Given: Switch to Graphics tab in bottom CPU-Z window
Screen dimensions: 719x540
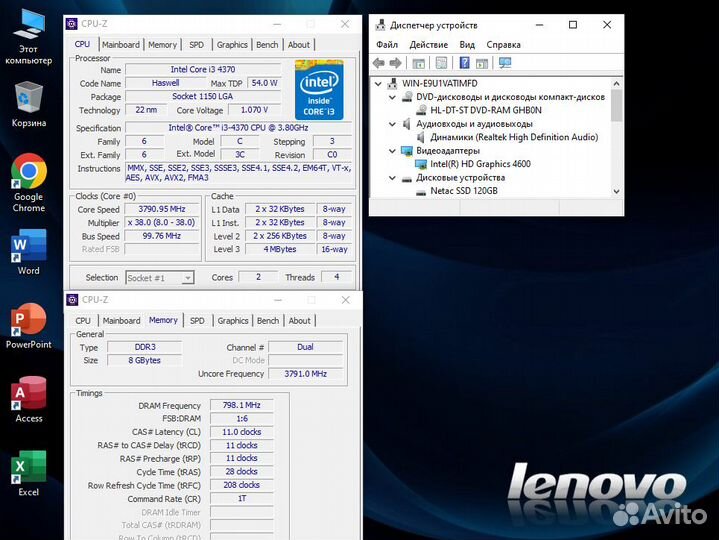Looking at the screenshot, I should [x=233, y=321].
